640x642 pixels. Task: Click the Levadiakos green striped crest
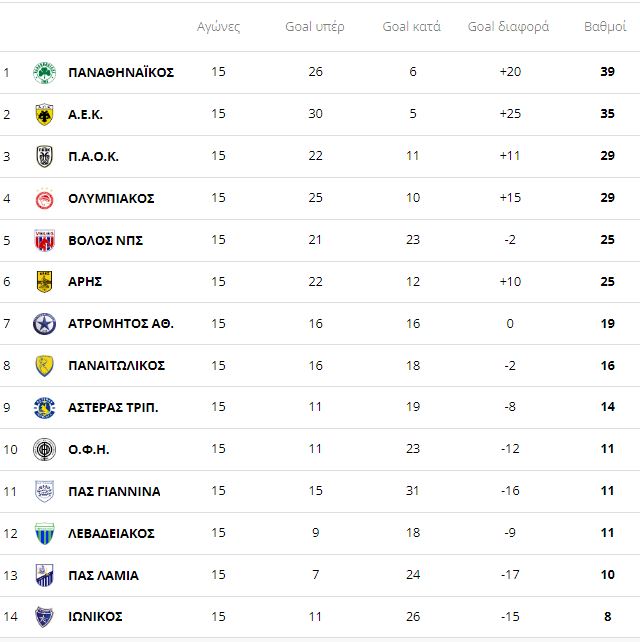(44, 533)
